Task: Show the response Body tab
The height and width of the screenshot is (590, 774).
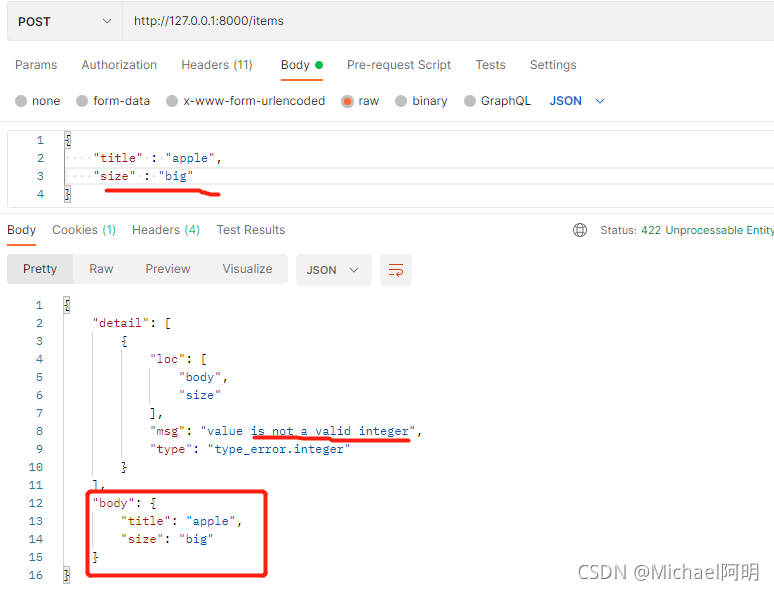Action: 21,230
